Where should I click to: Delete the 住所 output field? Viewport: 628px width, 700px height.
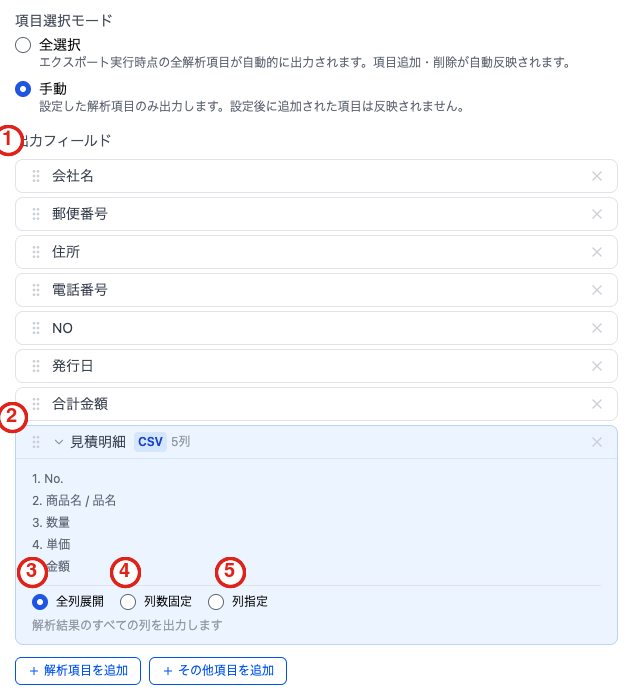(596, 252)
